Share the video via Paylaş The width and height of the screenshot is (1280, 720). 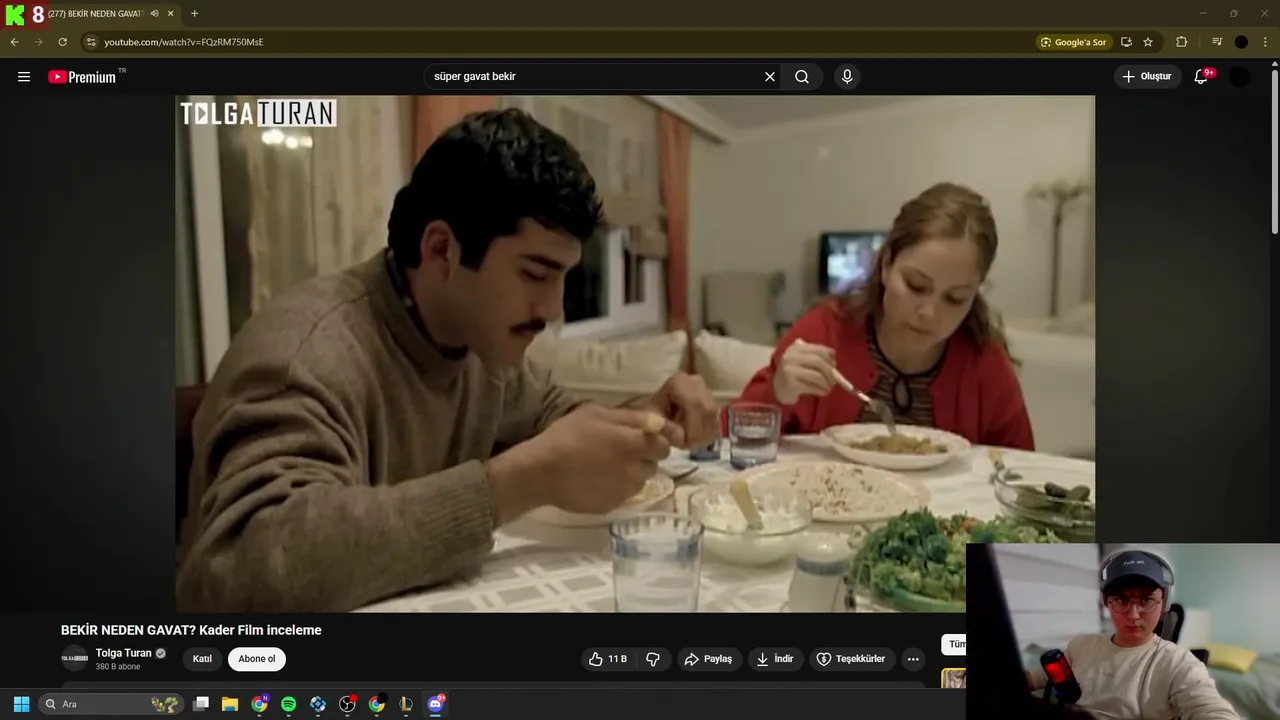coord(709,659)
